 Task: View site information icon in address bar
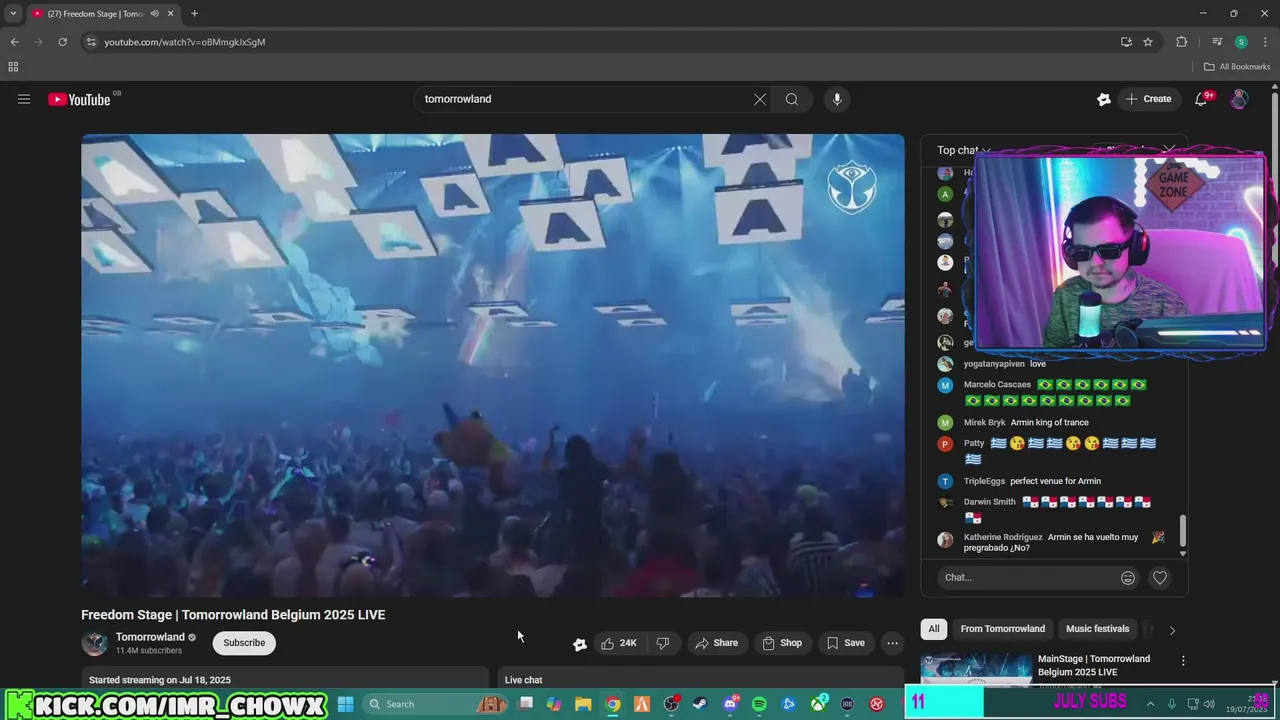pyautogui.click(x=91, y=42)
